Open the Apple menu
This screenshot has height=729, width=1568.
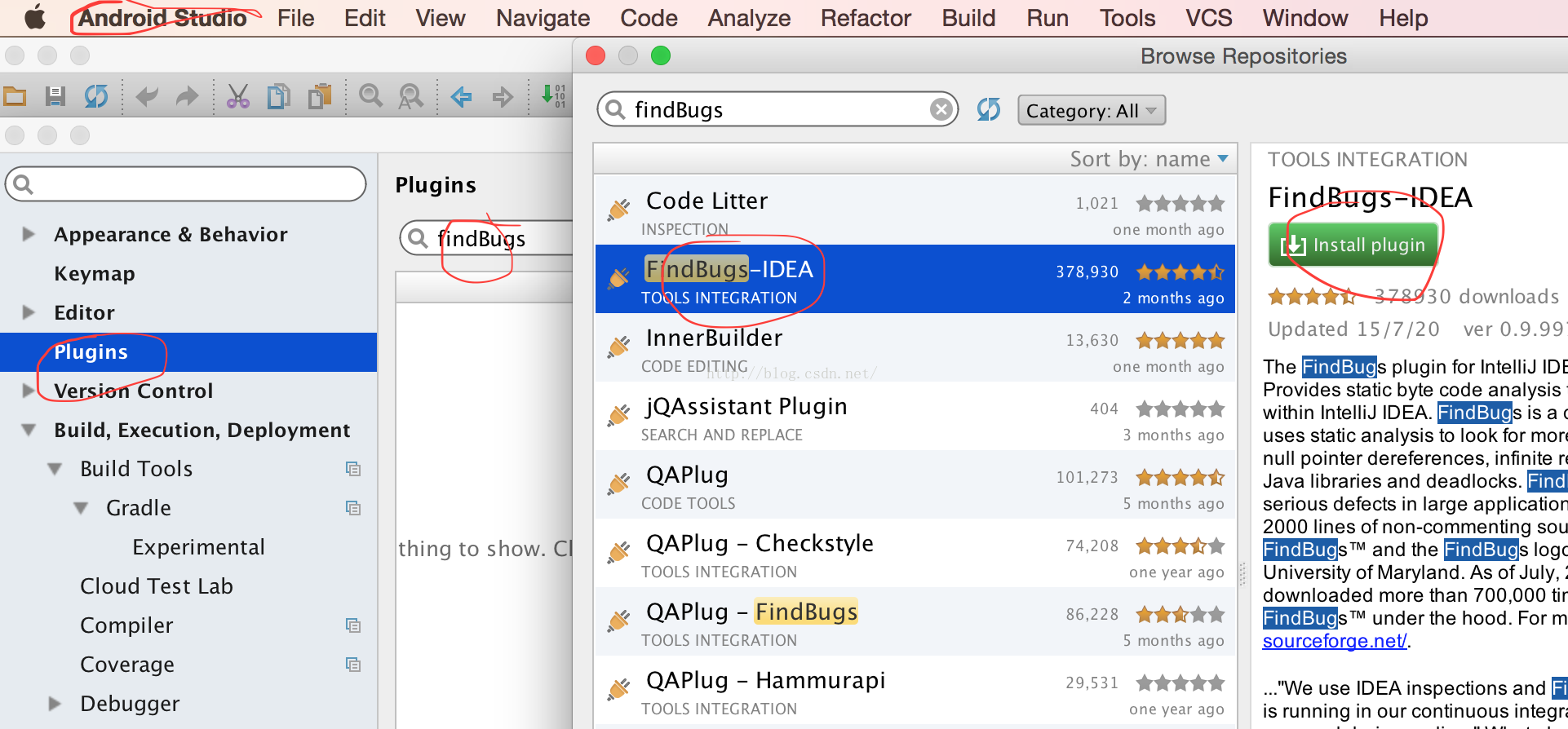(34, 17)
